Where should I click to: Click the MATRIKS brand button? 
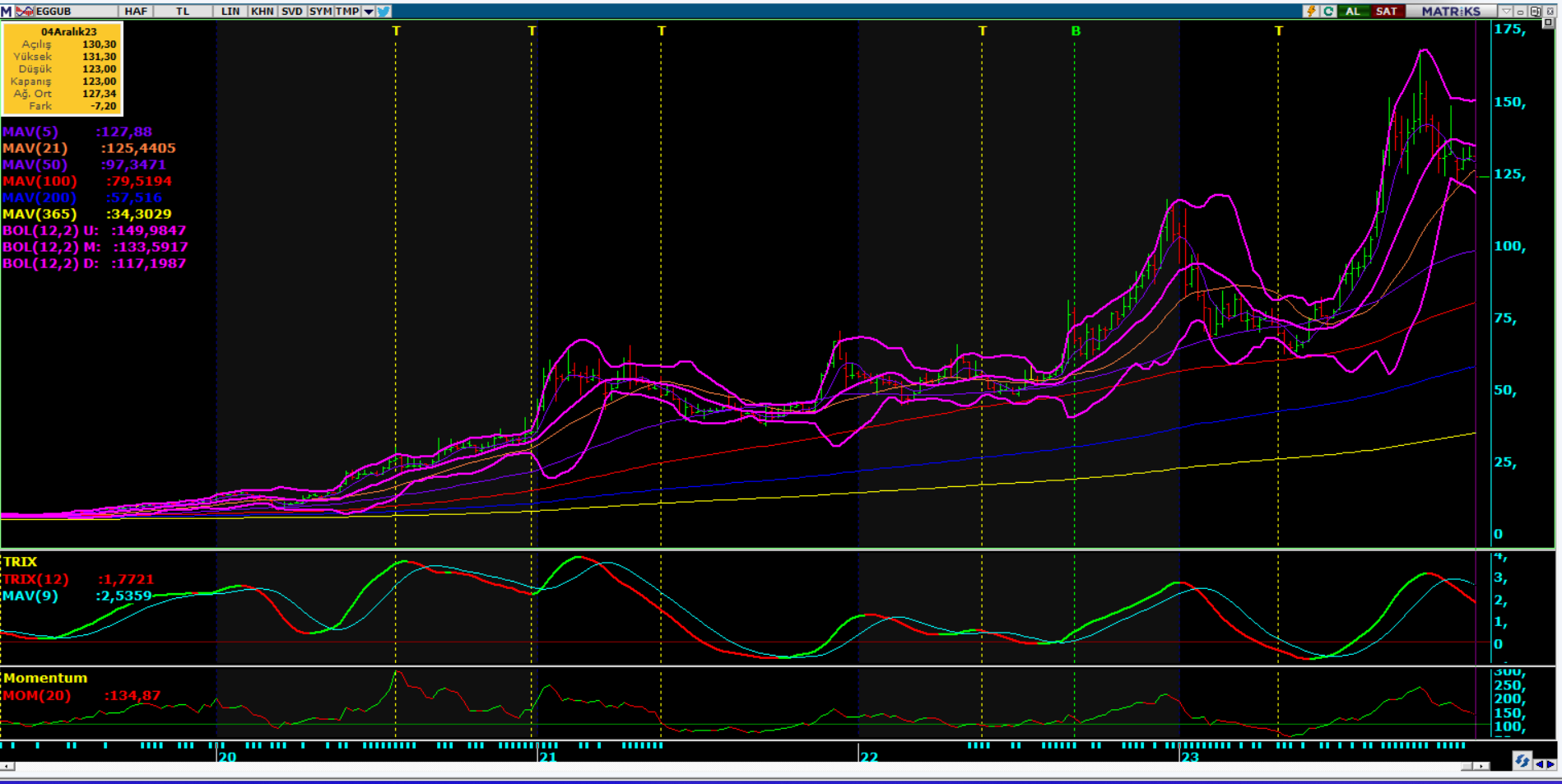click(x=1451, y=12)
